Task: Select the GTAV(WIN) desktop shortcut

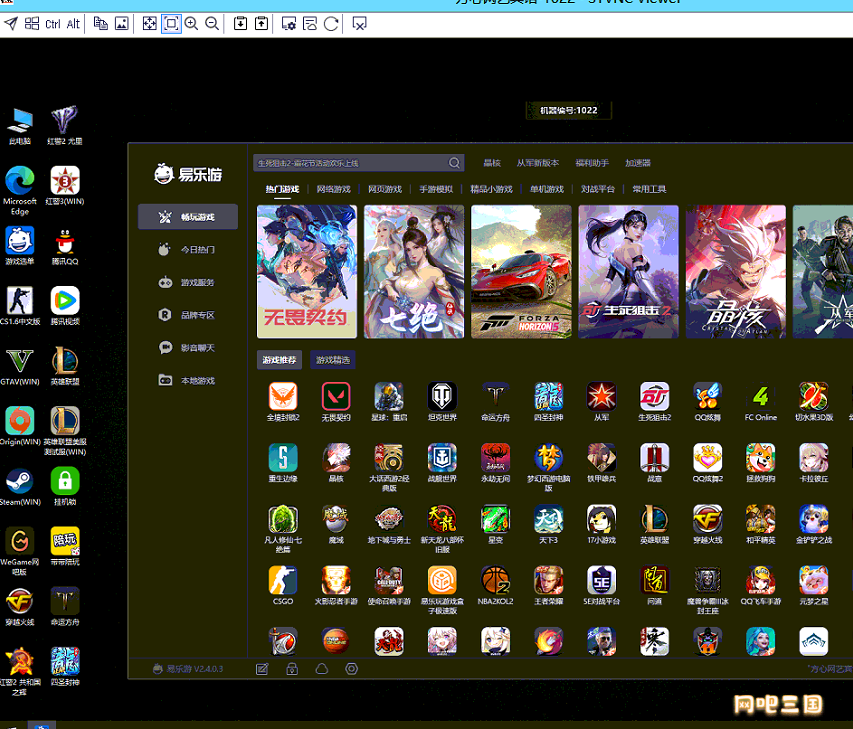Action: click(x=20, y=366)
